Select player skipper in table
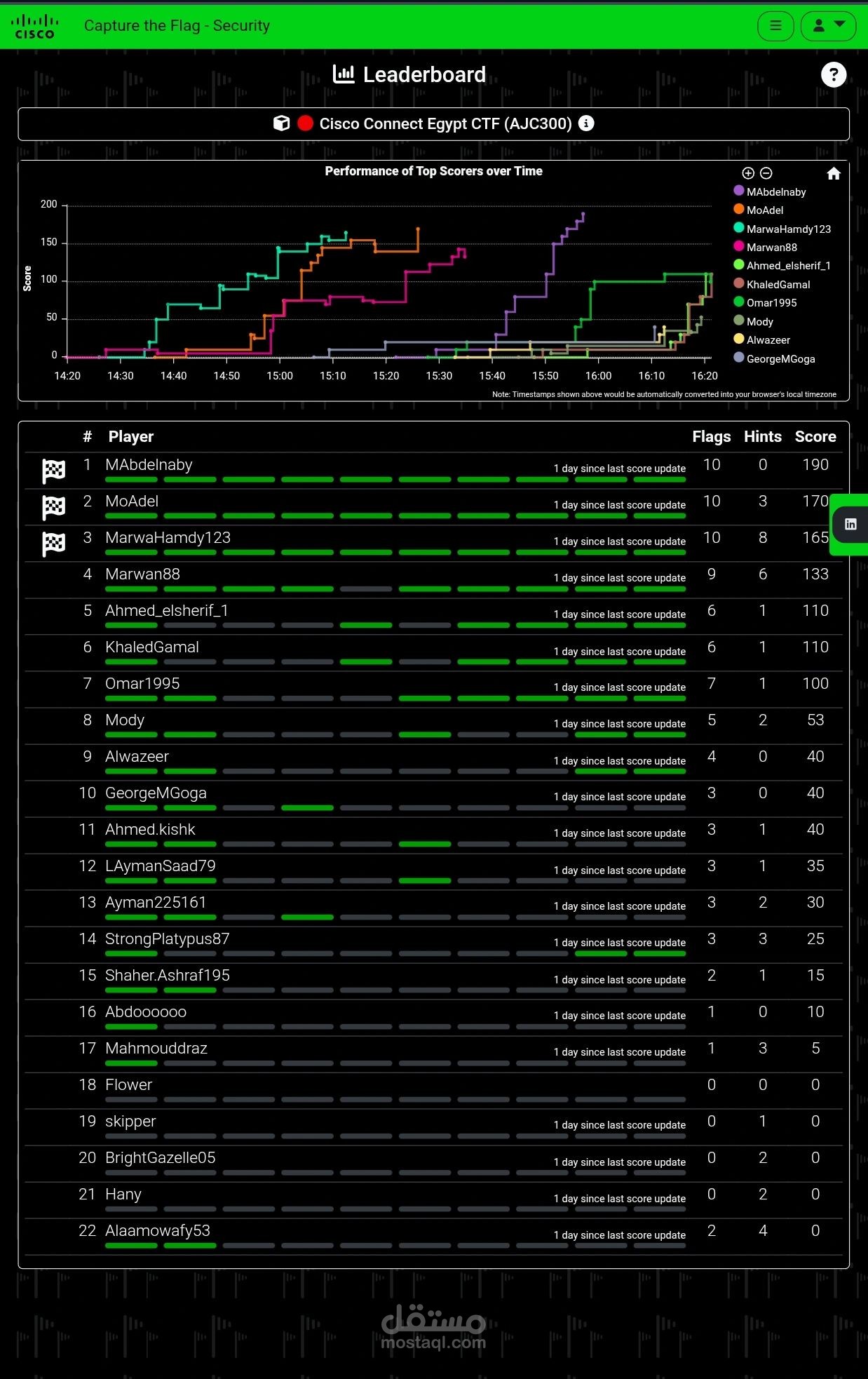 (130, 1122)
